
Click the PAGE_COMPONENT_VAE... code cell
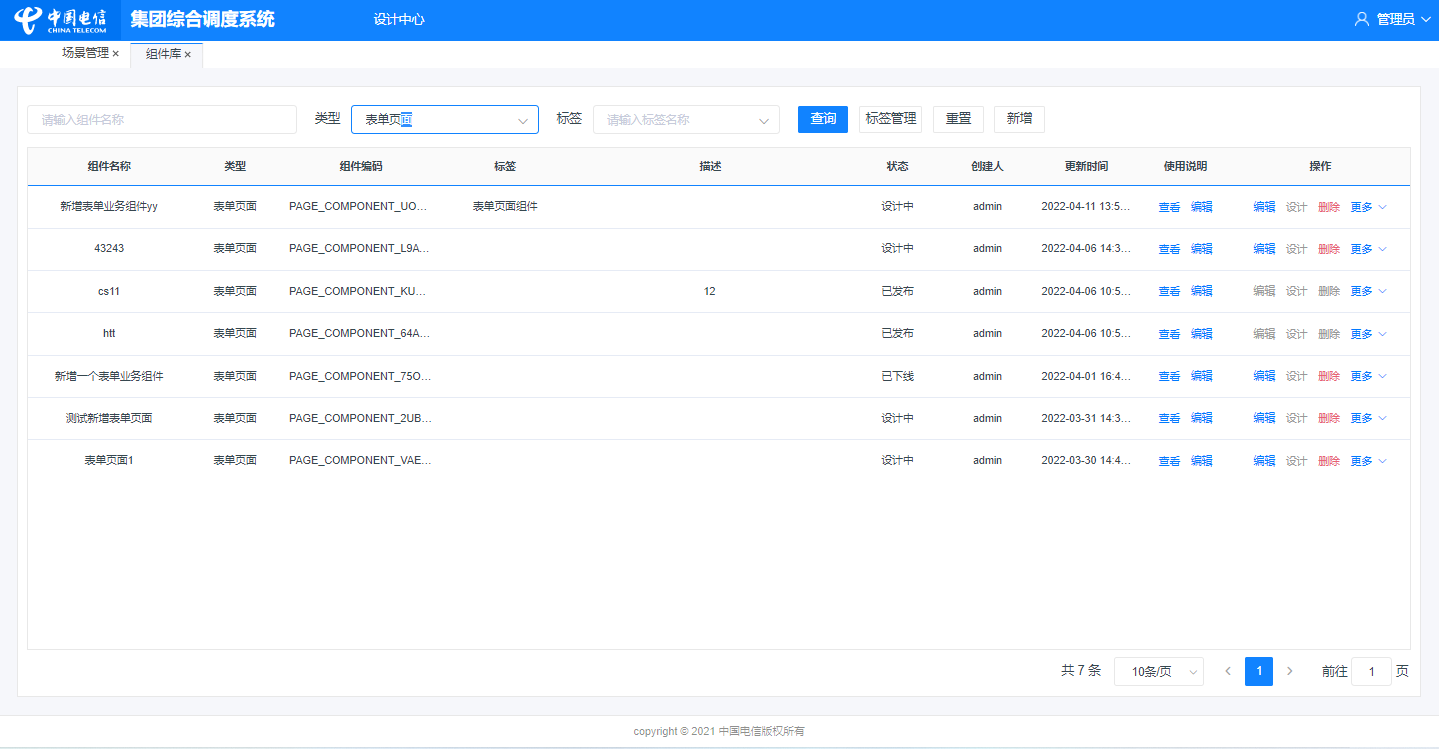pos(360,460)
